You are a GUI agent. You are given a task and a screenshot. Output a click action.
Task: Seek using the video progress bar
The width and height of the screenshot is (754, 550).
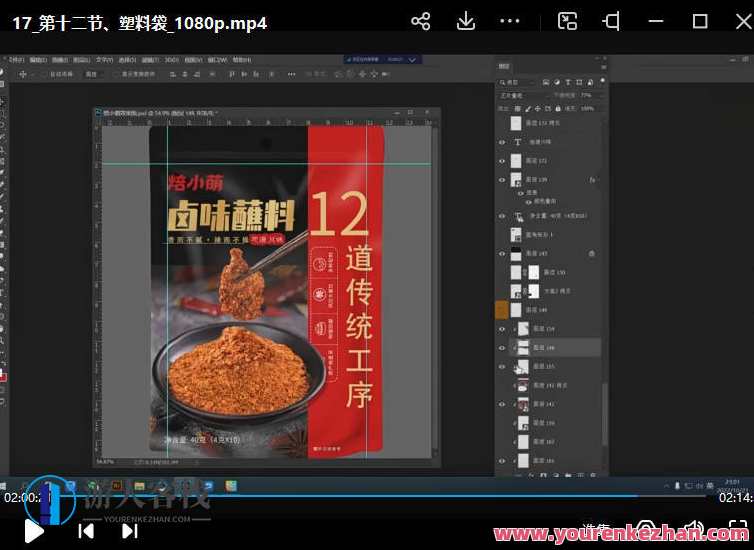(377, 496)
